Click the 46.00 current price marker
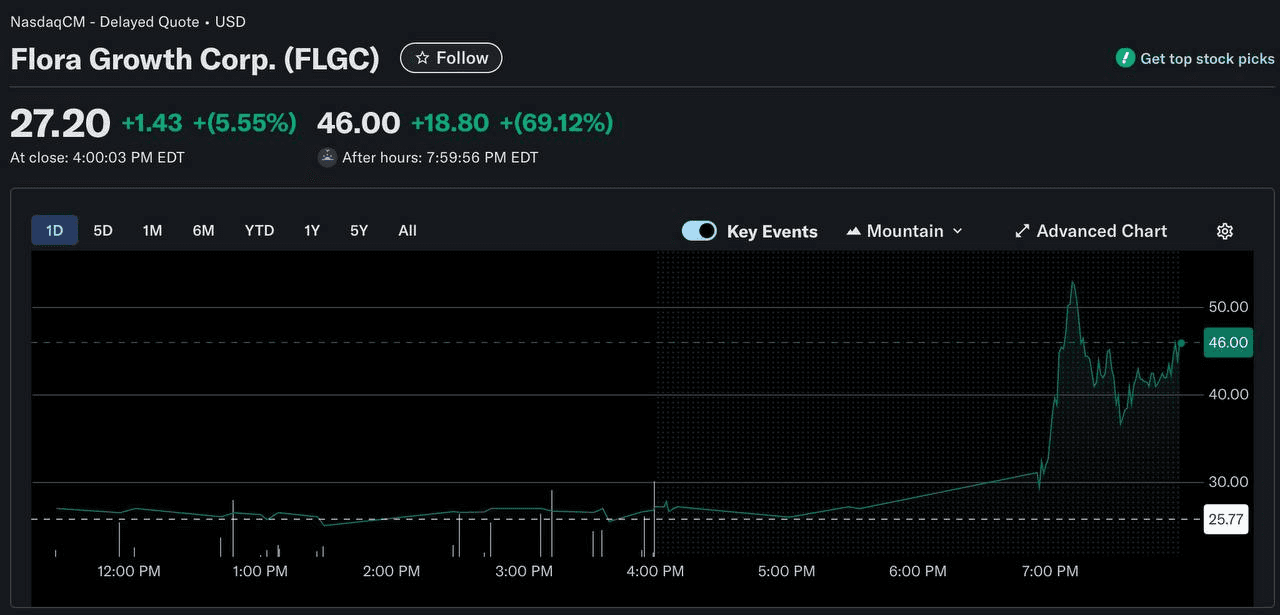This screenshot has height=615, width=1280. point(1228,342)
